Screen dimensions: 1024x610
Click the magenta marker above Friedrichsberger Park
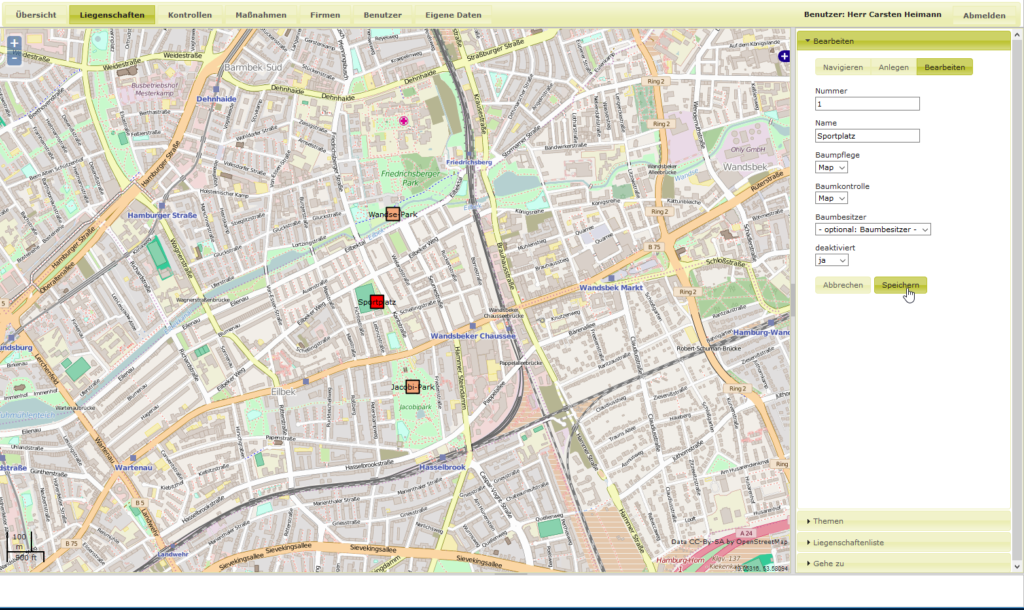pos(404,121)
